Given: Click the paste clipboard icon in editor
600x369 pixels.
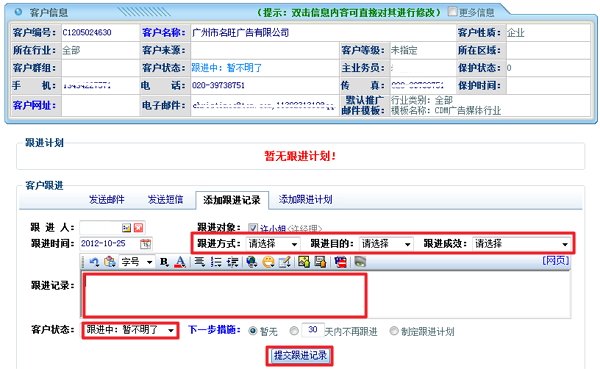Looking at the screenshot, I should 110,262.
